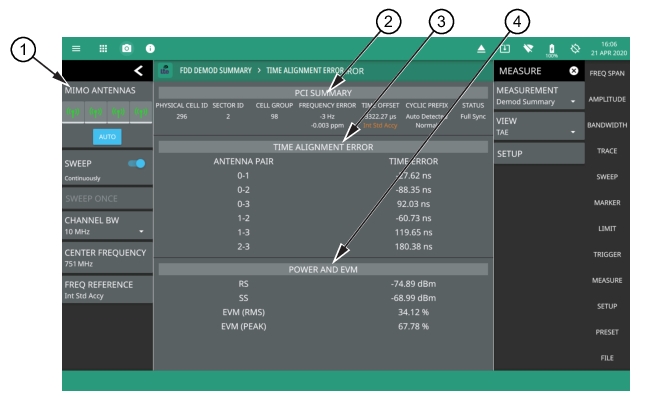Click the PCI SUMMARY header
This screenshot has width=651, height=398.
click(x=323, y=93)
